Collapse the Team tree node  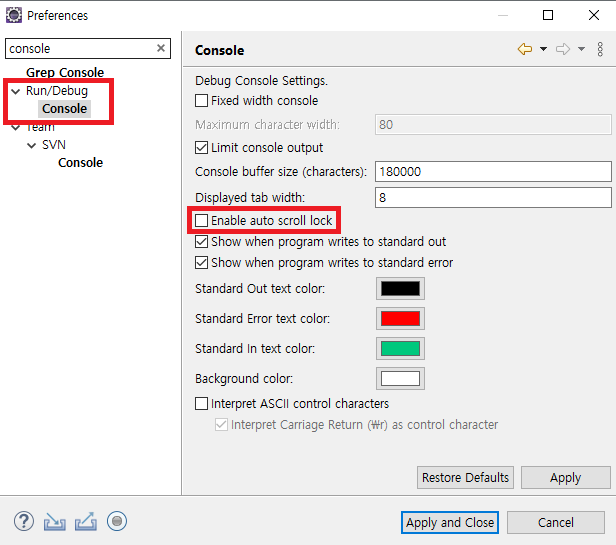coord(16,127)
